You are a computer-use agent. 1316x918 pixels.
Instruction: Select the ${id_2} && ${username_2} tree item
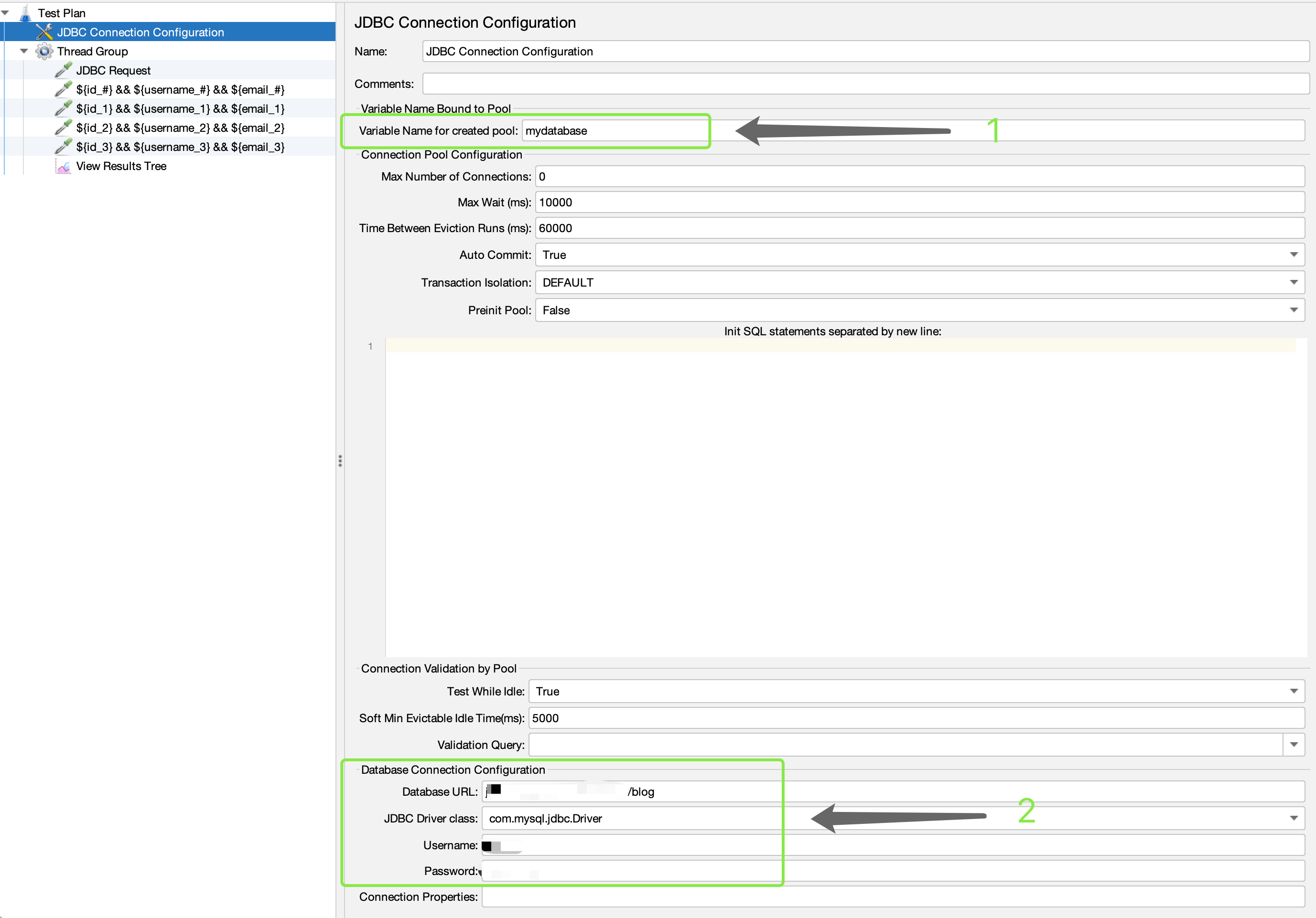[180, 128]
